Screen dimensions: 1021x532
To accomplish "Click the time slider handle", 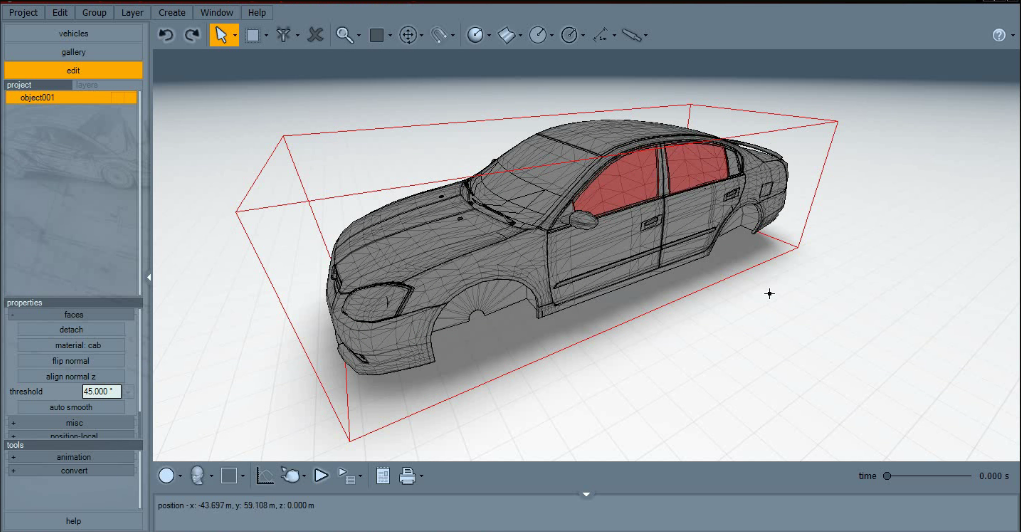I will tap(887, 476).
